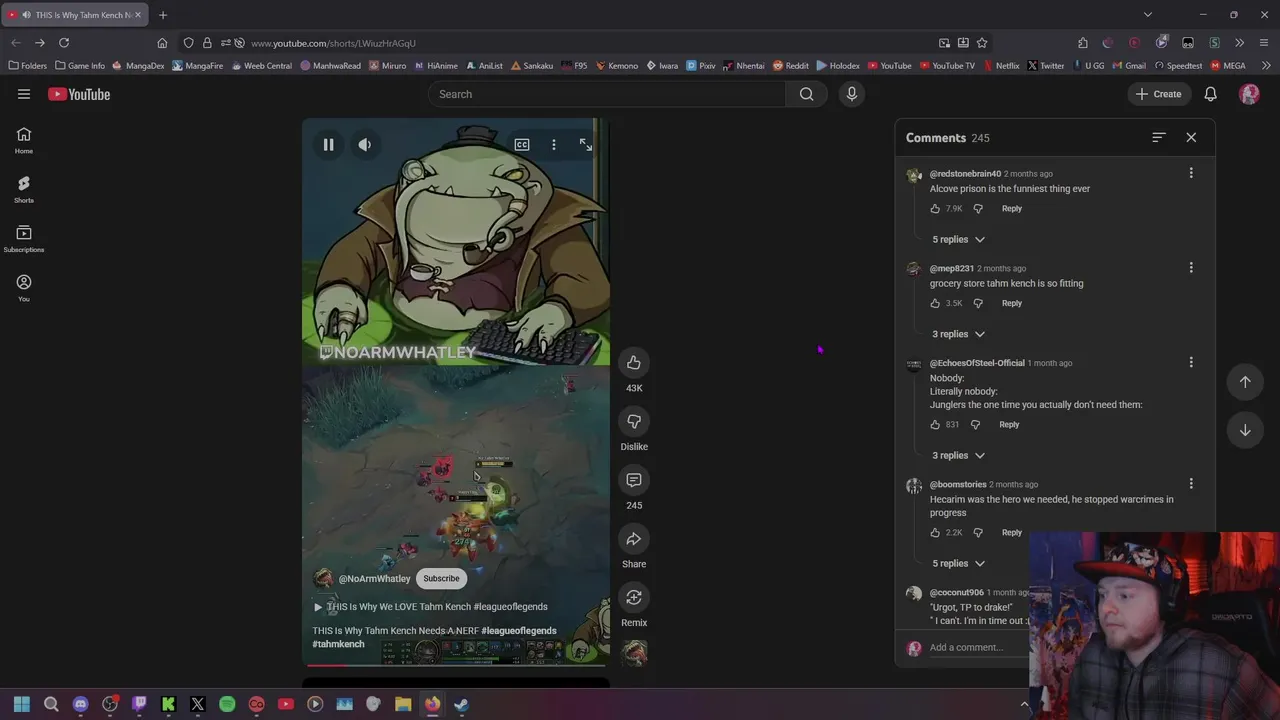Like the EchoesOfSteel-Official comment
This screenshot has height=720, width=1280.
tap(935, 425)
